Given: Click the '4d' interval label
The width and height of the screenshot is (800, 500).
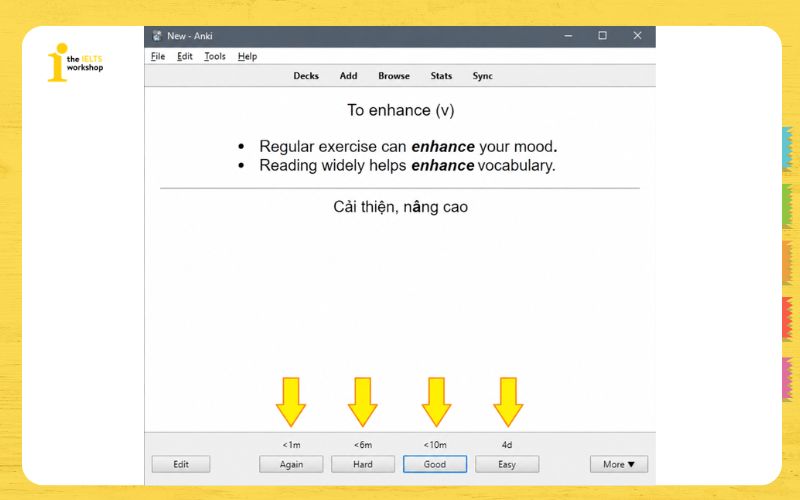Looking at the screenshot, I should coord(507,445).
